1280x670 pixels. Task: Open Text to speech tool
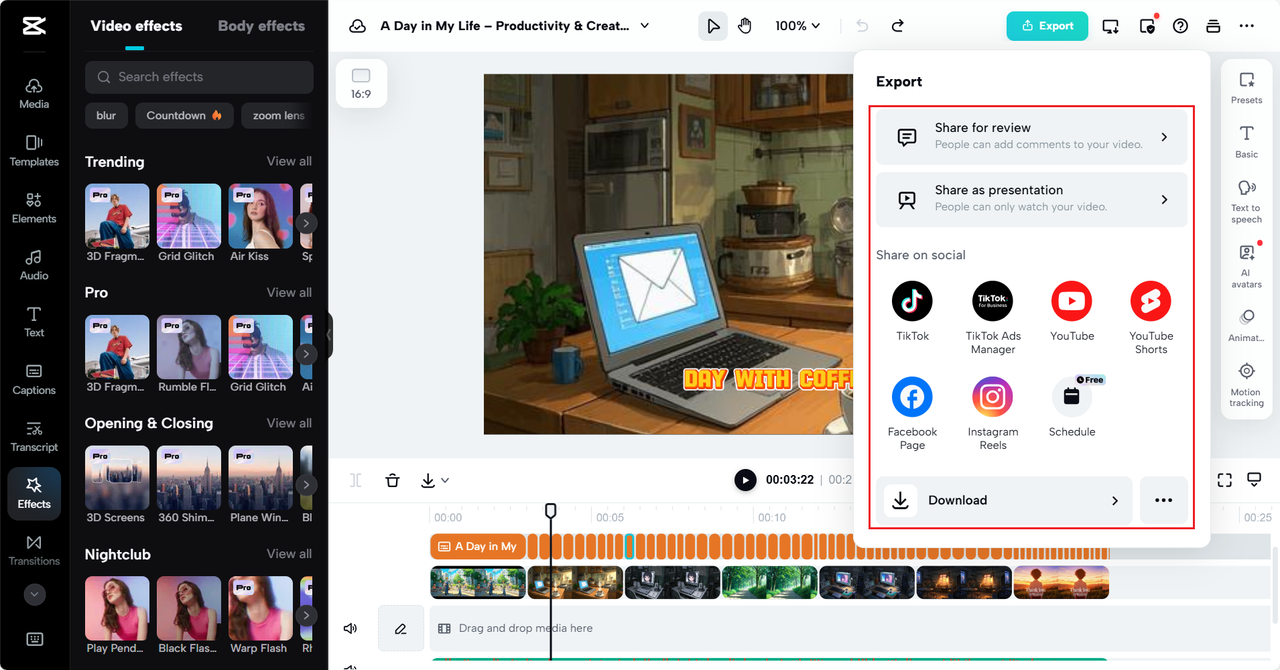[1246, 201]
